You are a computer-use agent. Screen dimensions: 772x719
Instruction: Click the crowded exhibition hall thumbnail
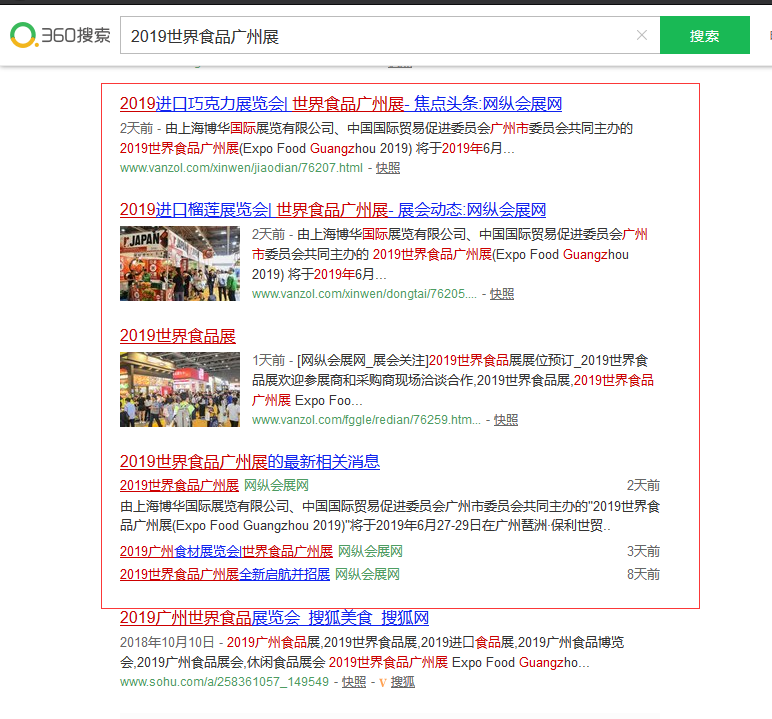click(180, 390)
